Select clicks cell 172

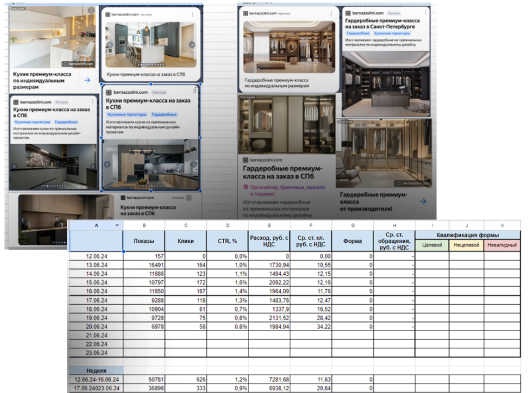[186, 283]
